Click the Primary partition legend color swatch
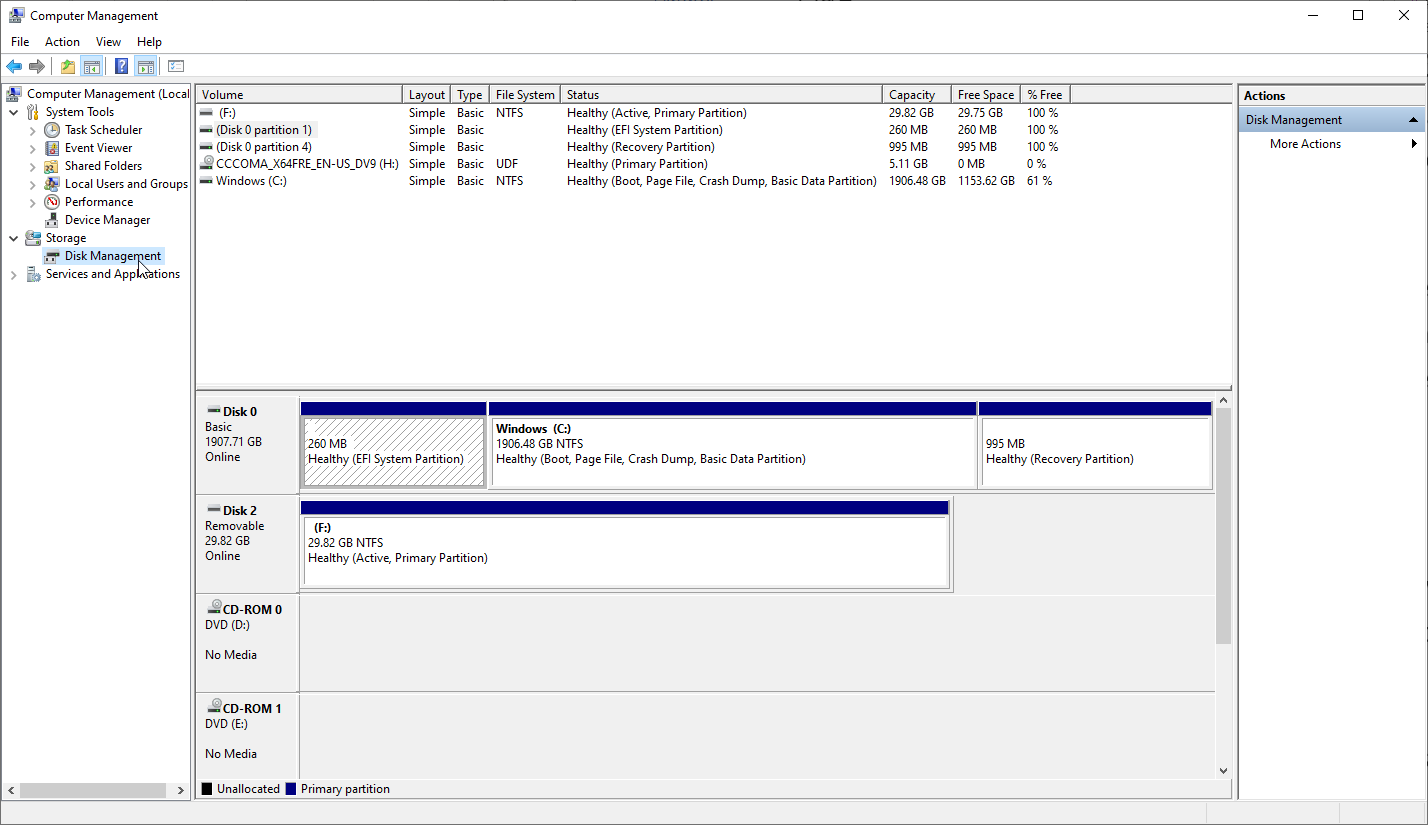The height and width of the screenshot is (825, 1428). point(291,789)
